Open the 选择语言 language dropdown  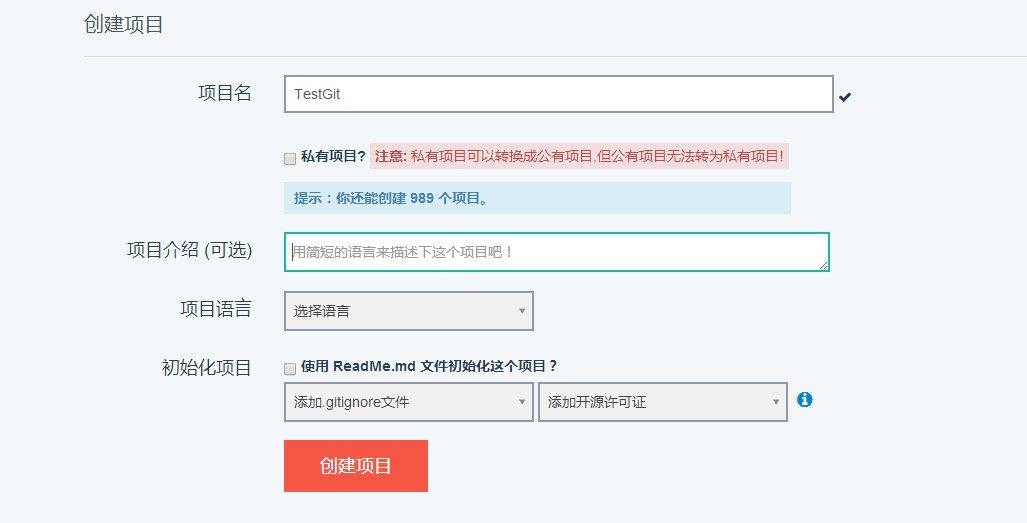tap(409, 311)
